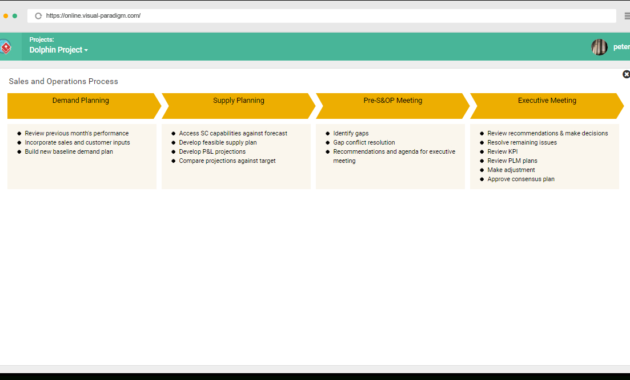The image size is (630, 380).
Task: Click 'Resolve remaining issues' item
Action: pos(522,143)
